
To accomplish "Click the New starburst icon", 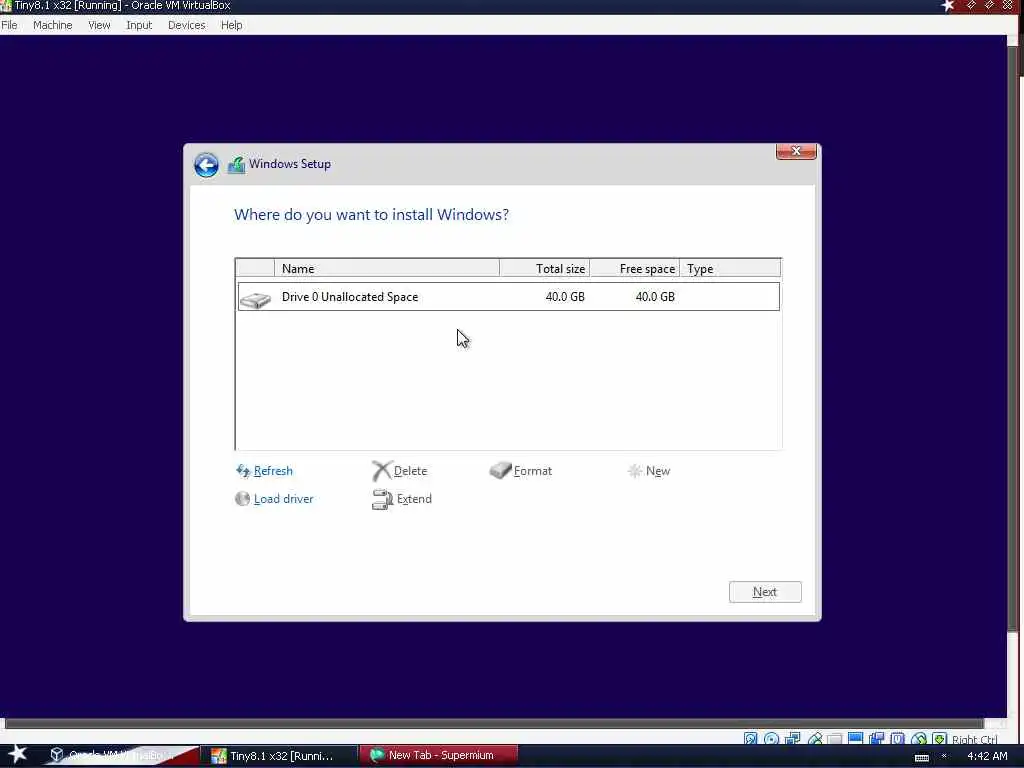I will click(634, 471).
